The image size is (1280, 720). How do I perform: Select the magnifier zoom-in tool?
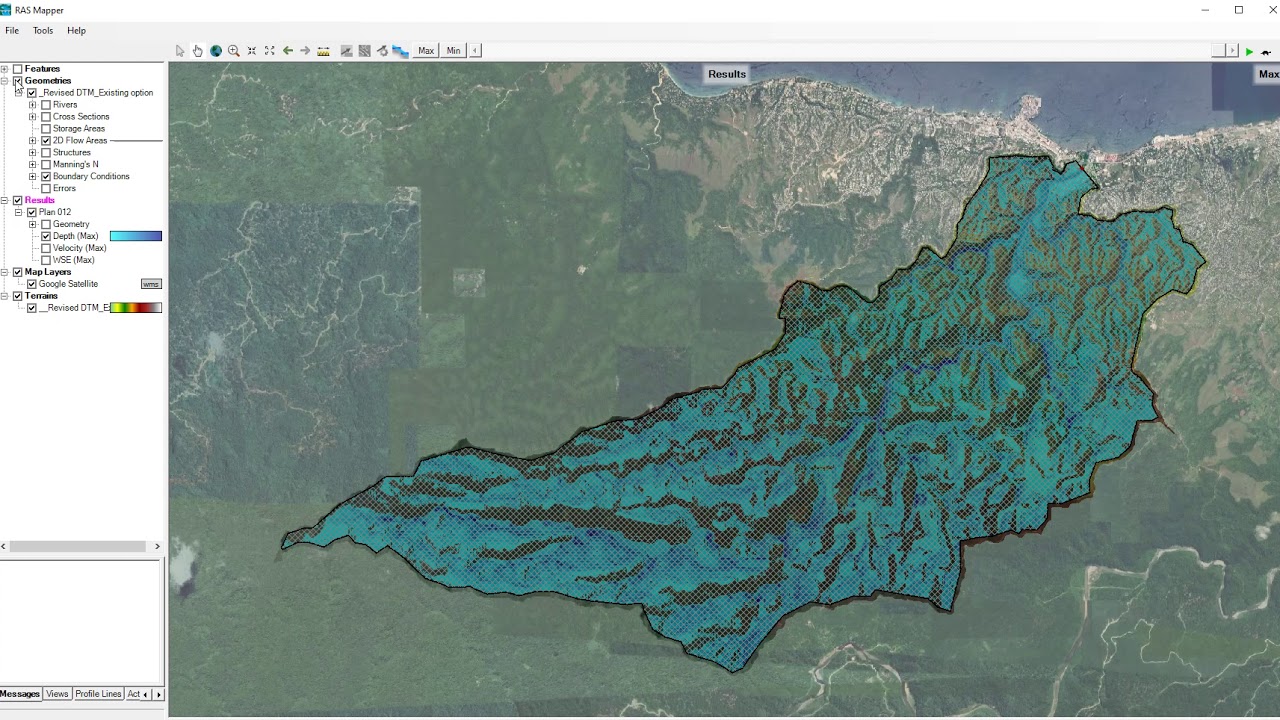(233, 51)
